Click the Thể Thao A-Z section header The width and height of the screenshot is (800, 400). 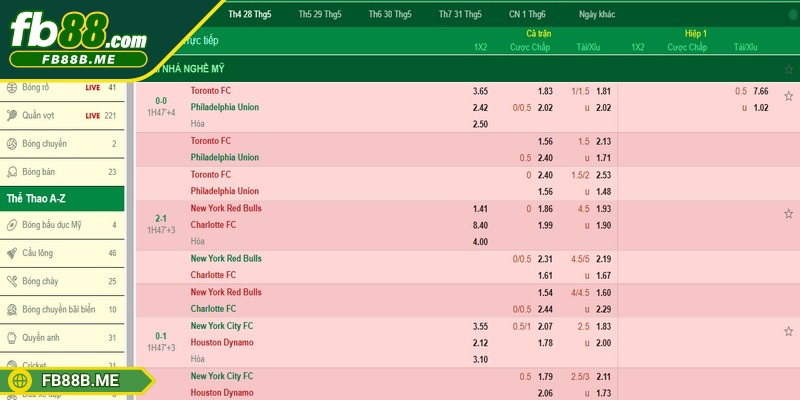(62, 198)
